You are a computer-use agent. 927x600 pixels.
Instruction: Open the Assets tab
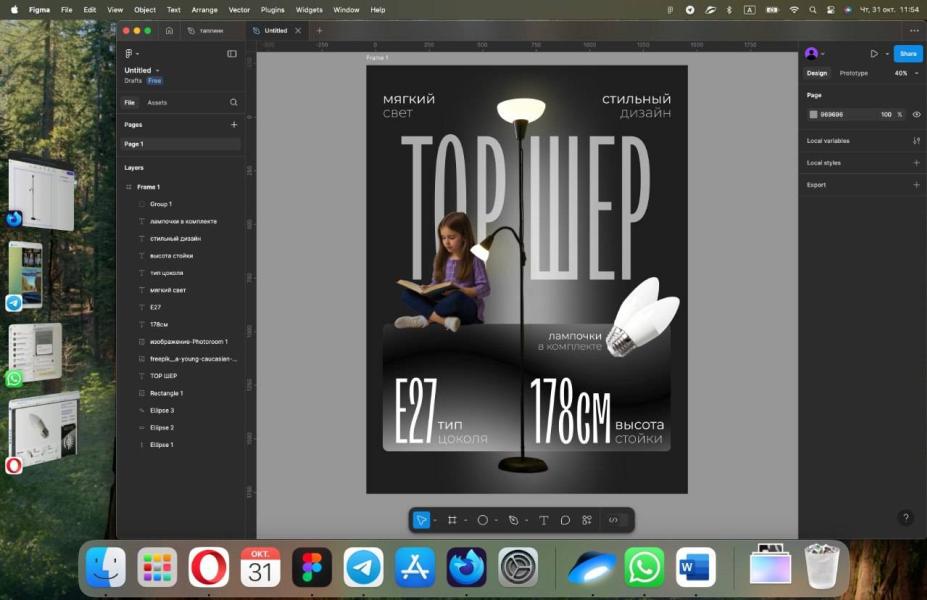[x=157, y=102]
